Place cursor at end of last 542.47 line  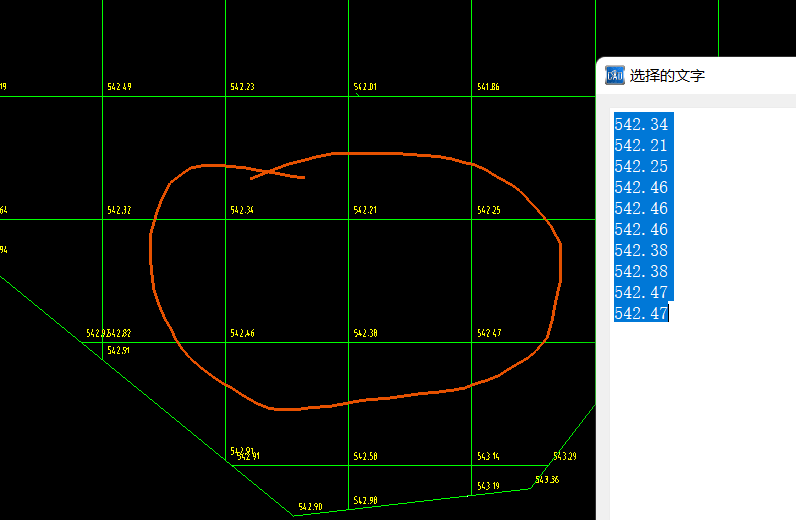click(x=669, y=314)
